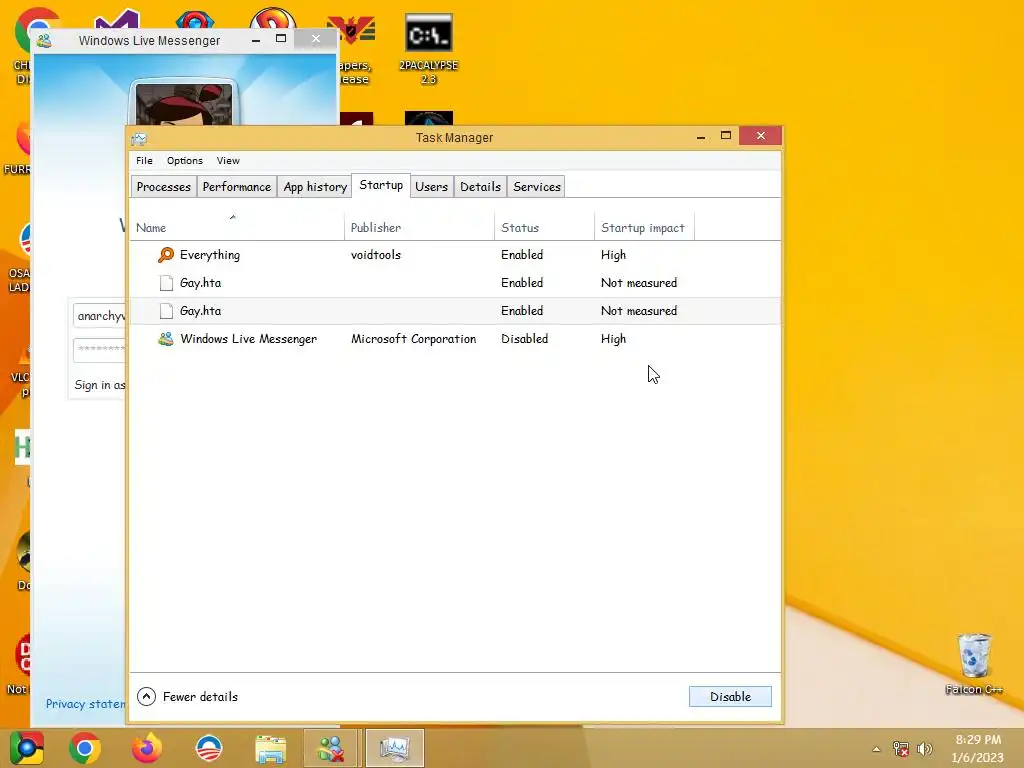Click Microsoft Corporation publisher cell

pos(413,338)
